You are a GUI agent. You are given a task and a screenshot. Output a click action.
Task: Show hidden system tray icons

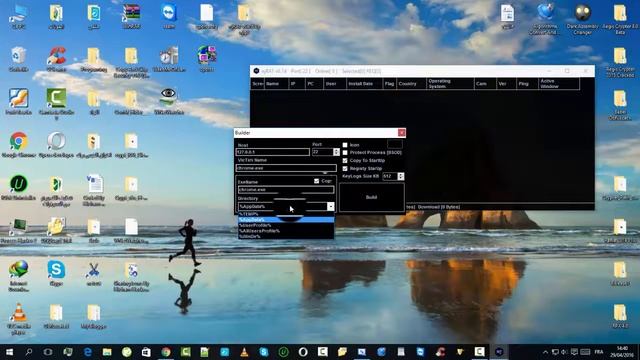click(545, 352)
